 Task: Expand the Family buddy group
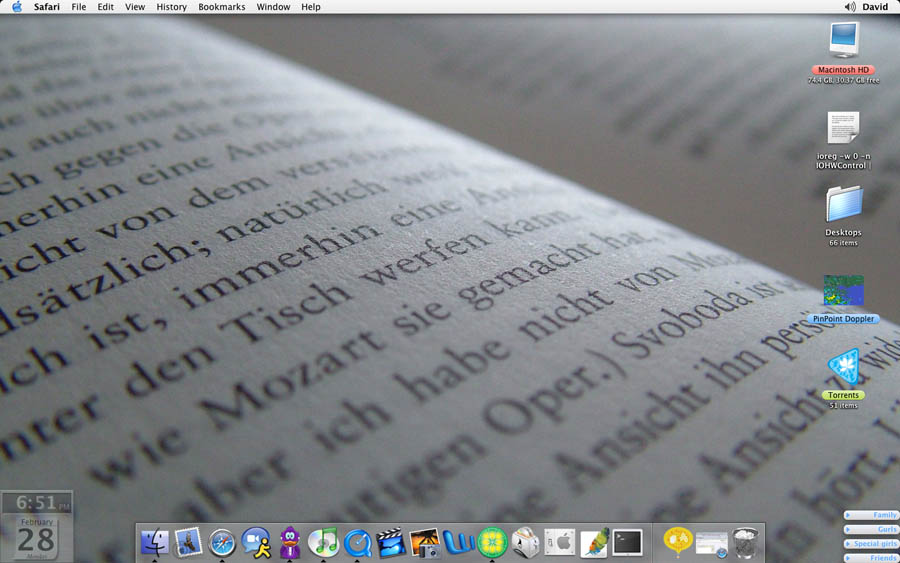click(x=871, y=515)
